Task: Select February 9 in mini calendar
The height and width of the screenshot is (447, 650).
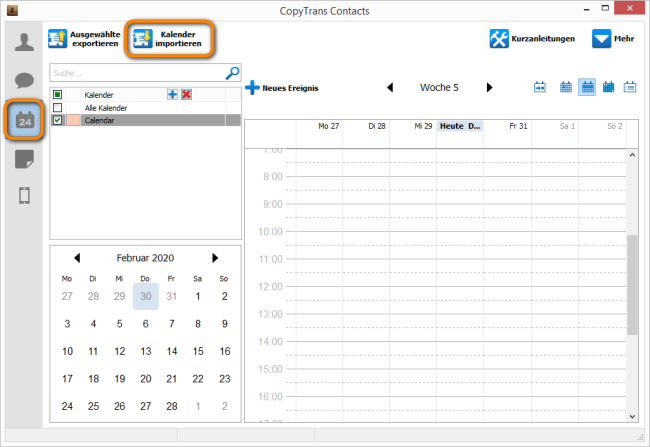Action: [224, 323]
